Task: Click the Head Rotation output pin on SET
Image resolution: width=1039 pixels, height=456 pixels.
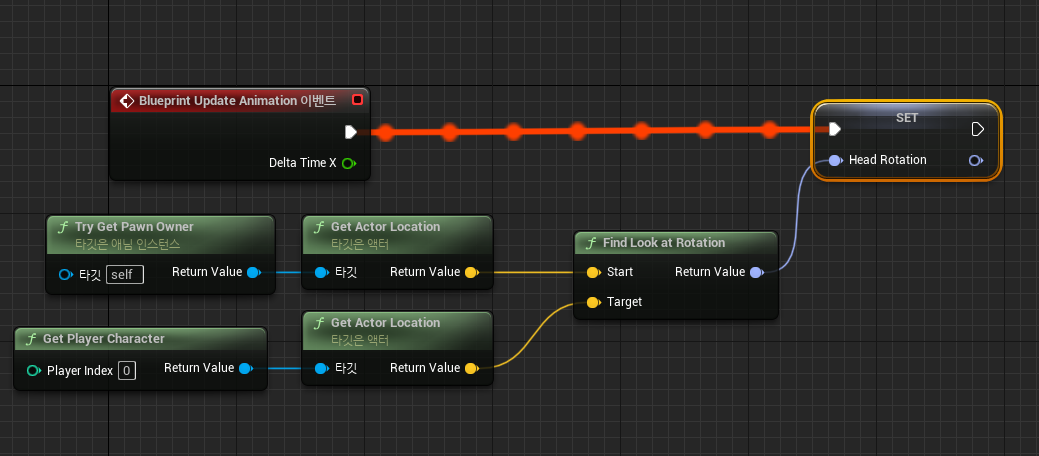Action: [975, 160]
